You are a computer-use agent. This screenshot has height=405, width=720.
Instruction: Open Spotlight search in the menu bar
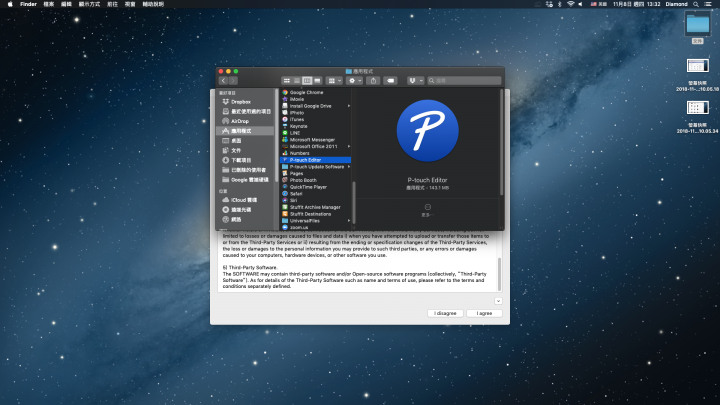[696, 4]
